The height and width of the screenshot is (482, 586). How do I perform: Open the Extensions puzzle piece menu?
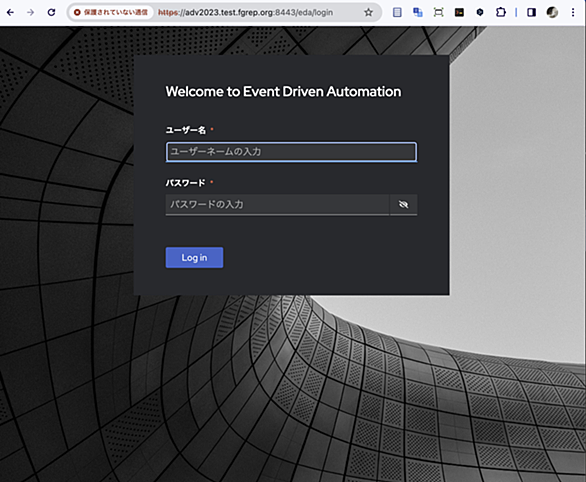(x=500, y=12)
